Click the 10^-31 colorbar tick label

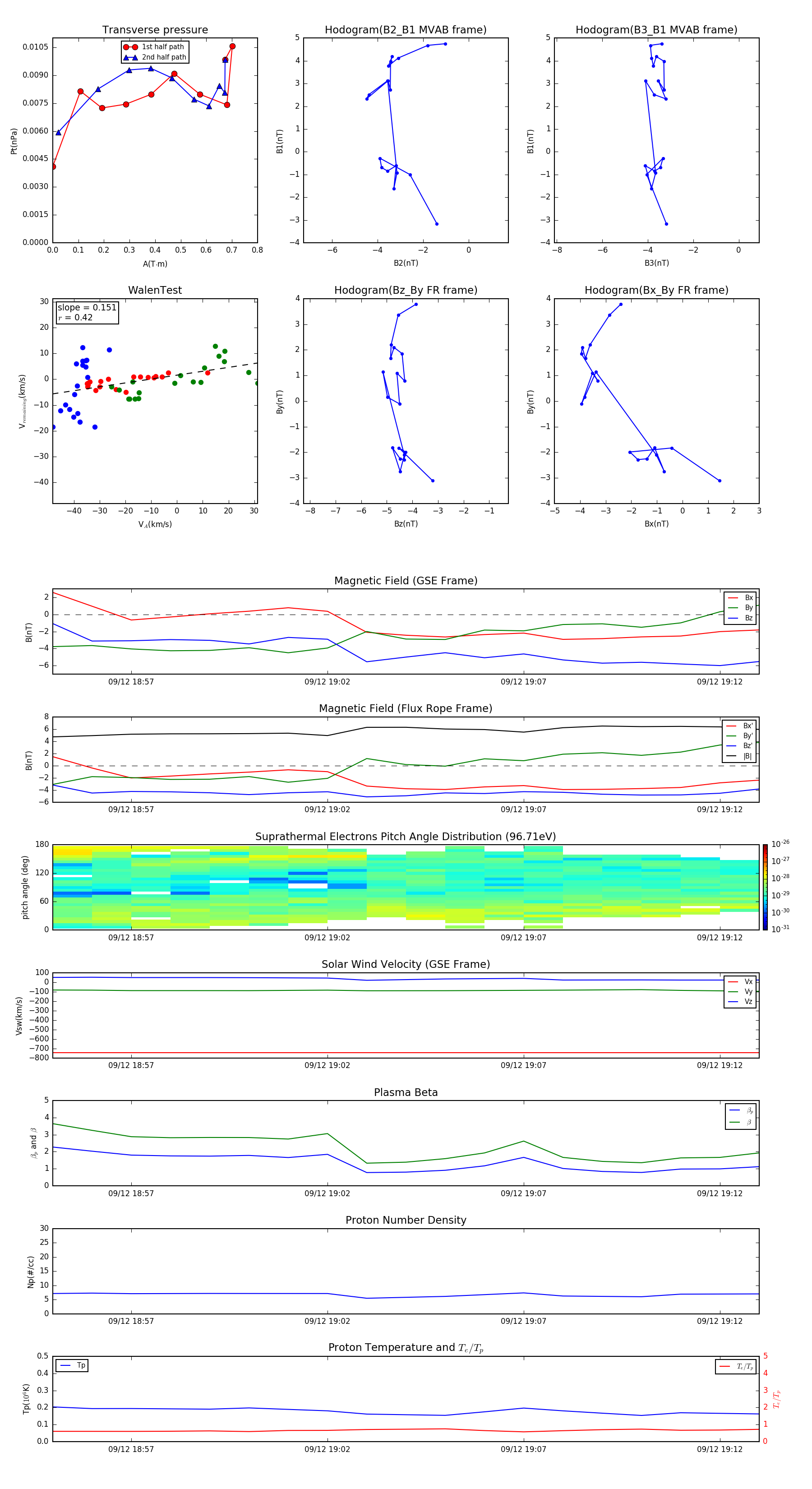click(x=780, y=929)
